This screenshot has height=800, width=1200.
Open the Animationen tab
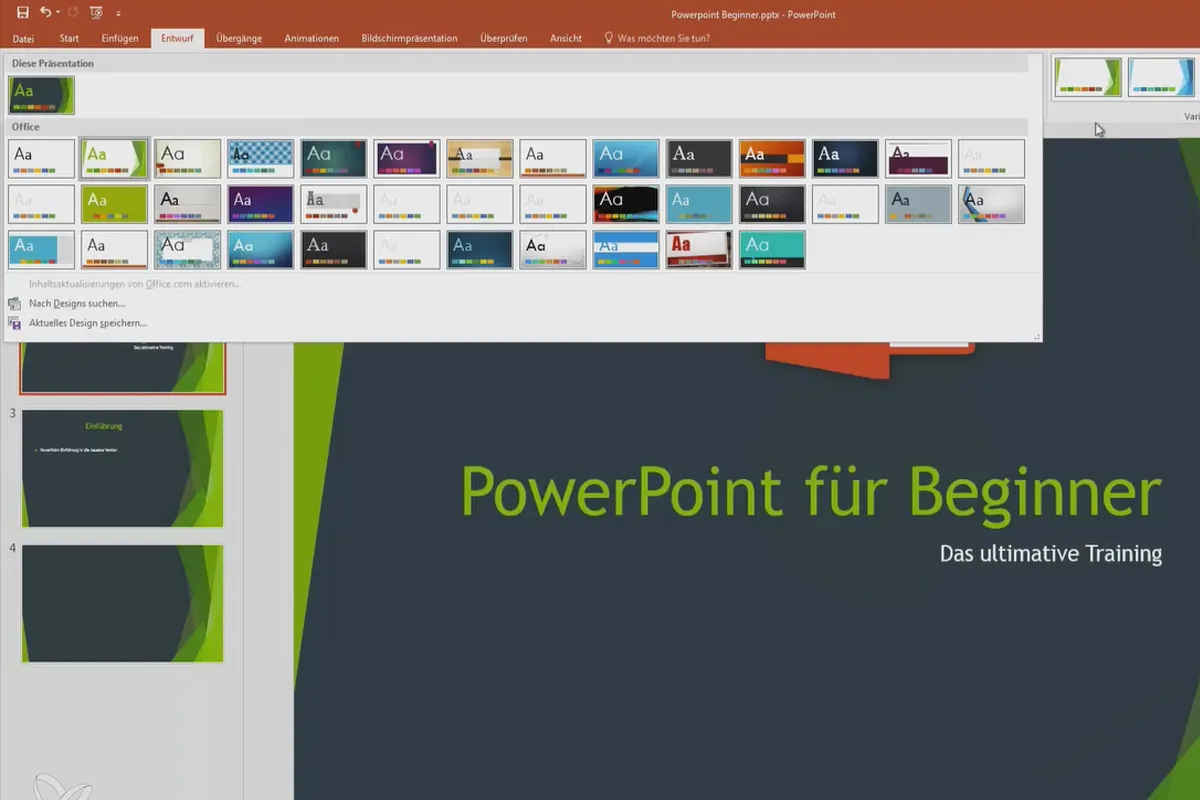(311, 38)
